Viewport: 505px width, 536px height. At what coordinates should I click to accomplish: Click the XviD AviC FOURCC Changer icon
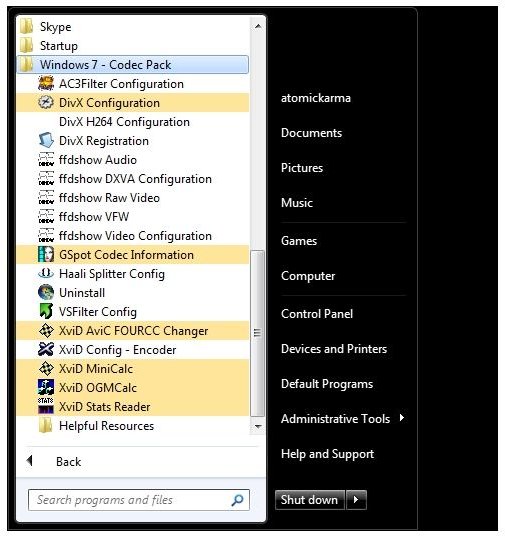(46, 331)
